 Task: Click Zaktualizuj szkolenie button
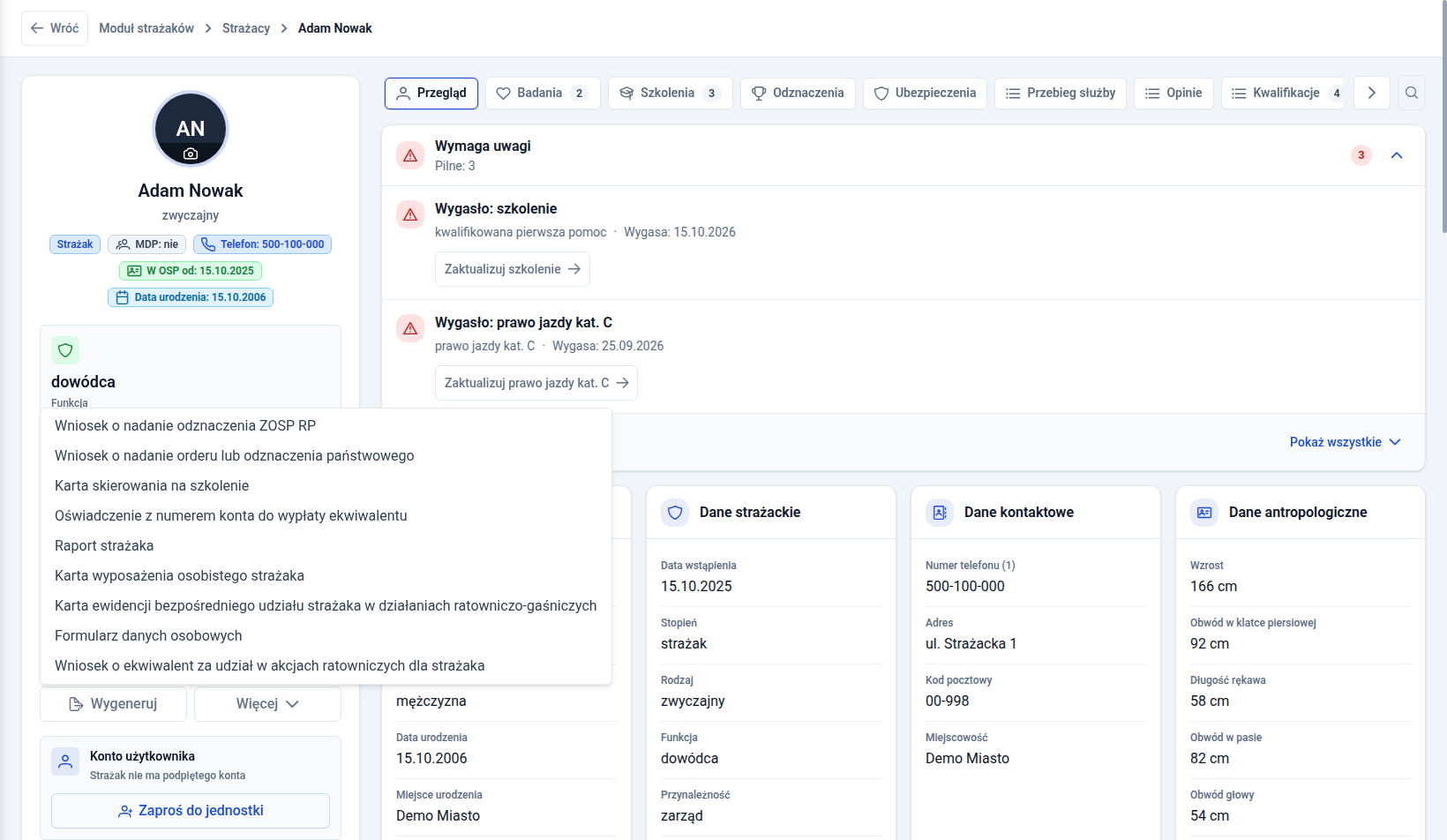point(513,269)
